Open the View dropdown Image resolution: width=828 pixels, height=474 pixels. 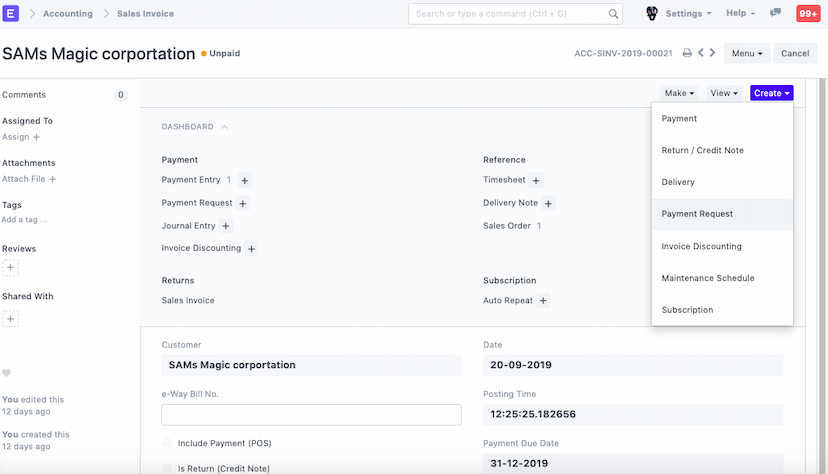(724, 93)
